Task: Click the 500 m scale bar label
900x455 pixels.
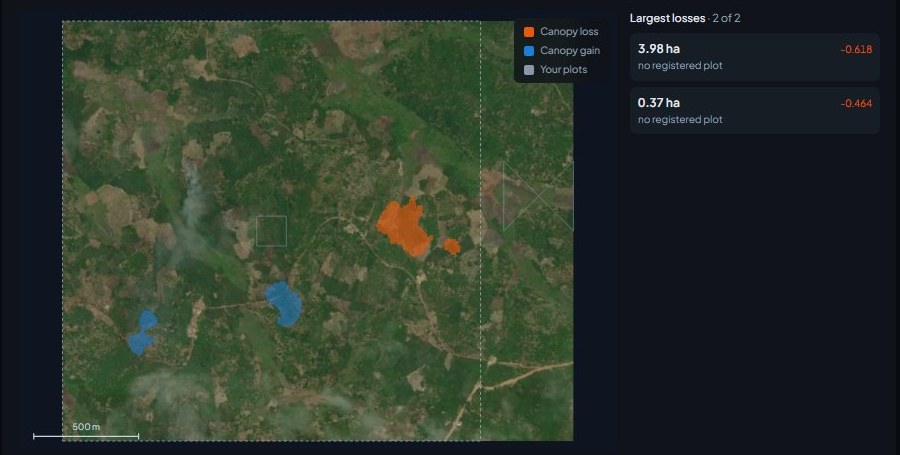Action: (x=86, y=427)
